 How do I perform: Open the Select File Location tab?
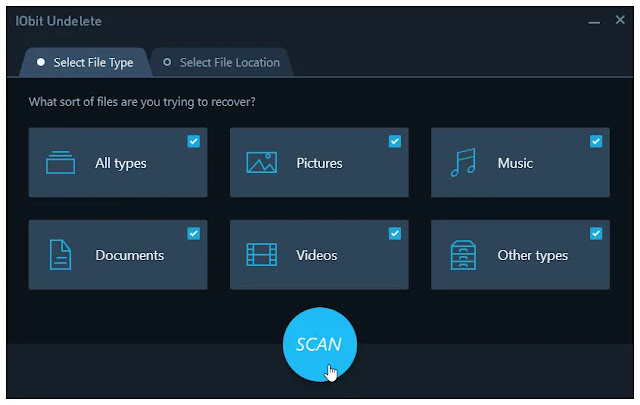tap(222, 62)
